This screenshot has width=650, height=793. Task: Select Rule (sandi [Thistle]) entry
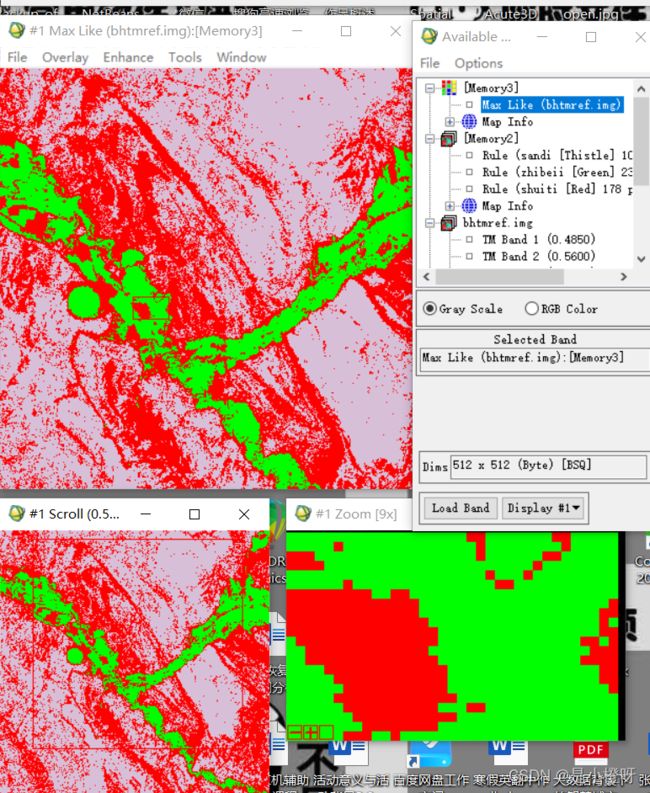[x=557, y=155]
